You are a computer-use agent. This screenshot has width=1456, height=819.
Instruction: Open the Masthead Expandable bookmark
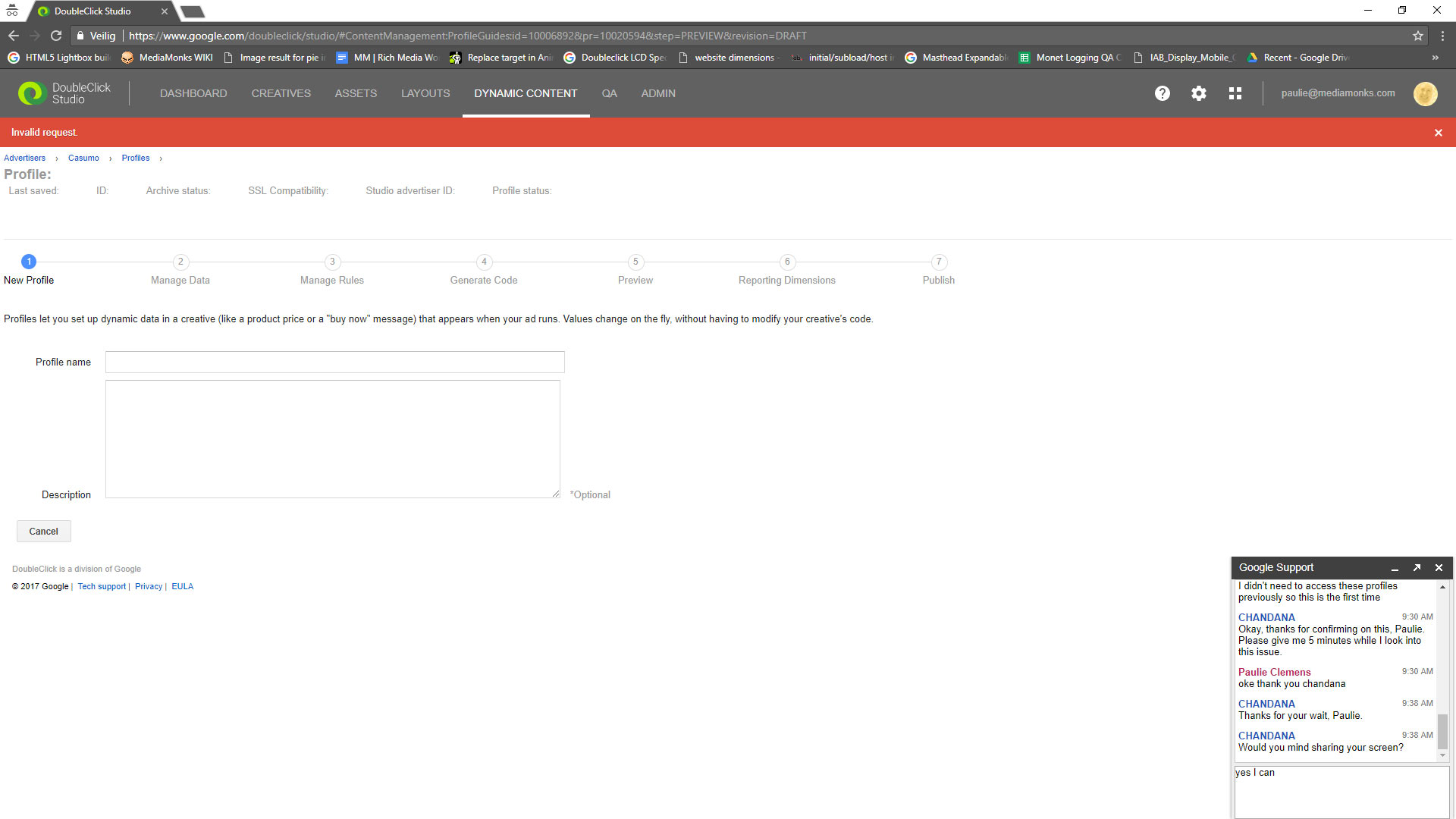pyautogui.click(x=956, y=58)
